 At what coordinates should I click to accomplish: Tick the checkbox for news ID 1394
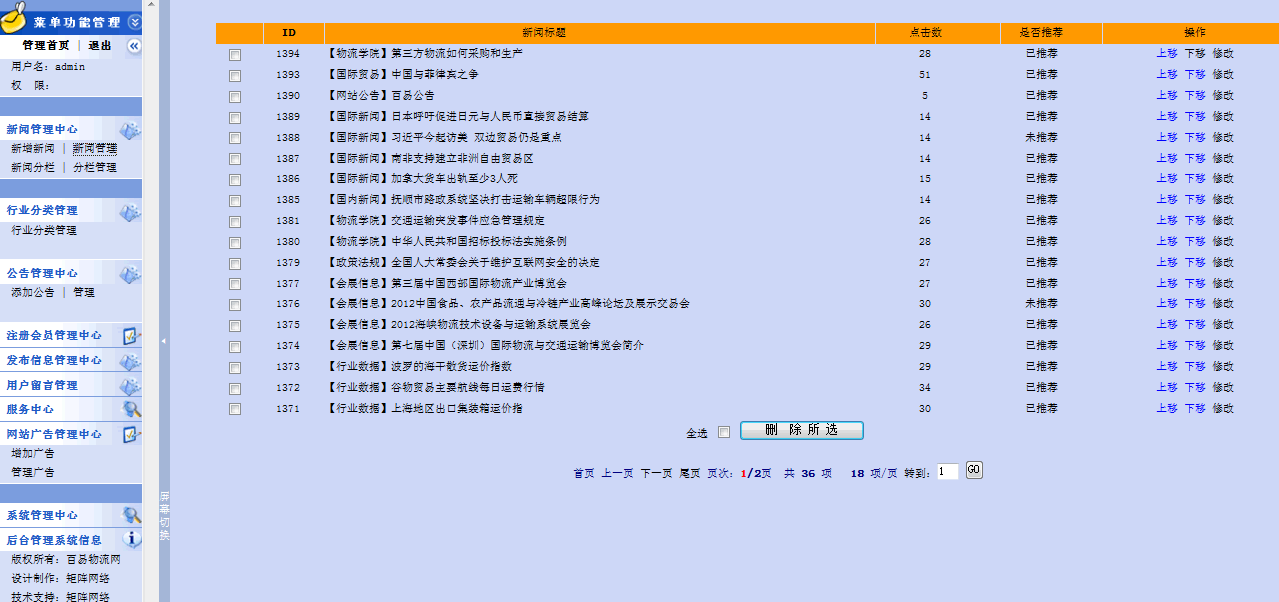point(235,55)
